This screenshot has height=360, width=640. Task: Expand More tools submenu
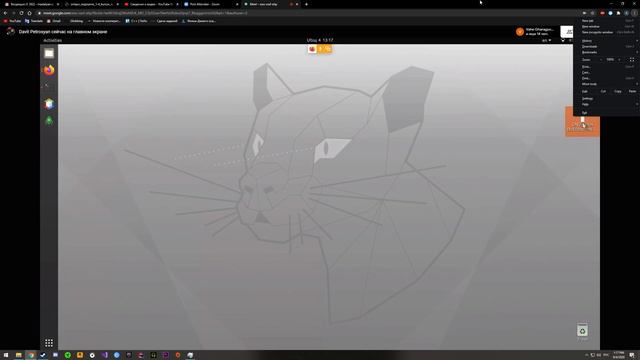coord(607,84)
